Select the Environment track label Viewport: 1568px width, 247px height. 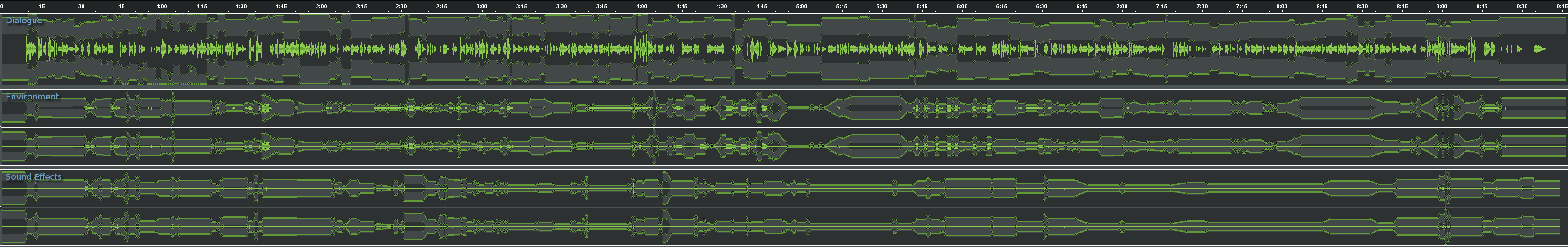[32, 96]
